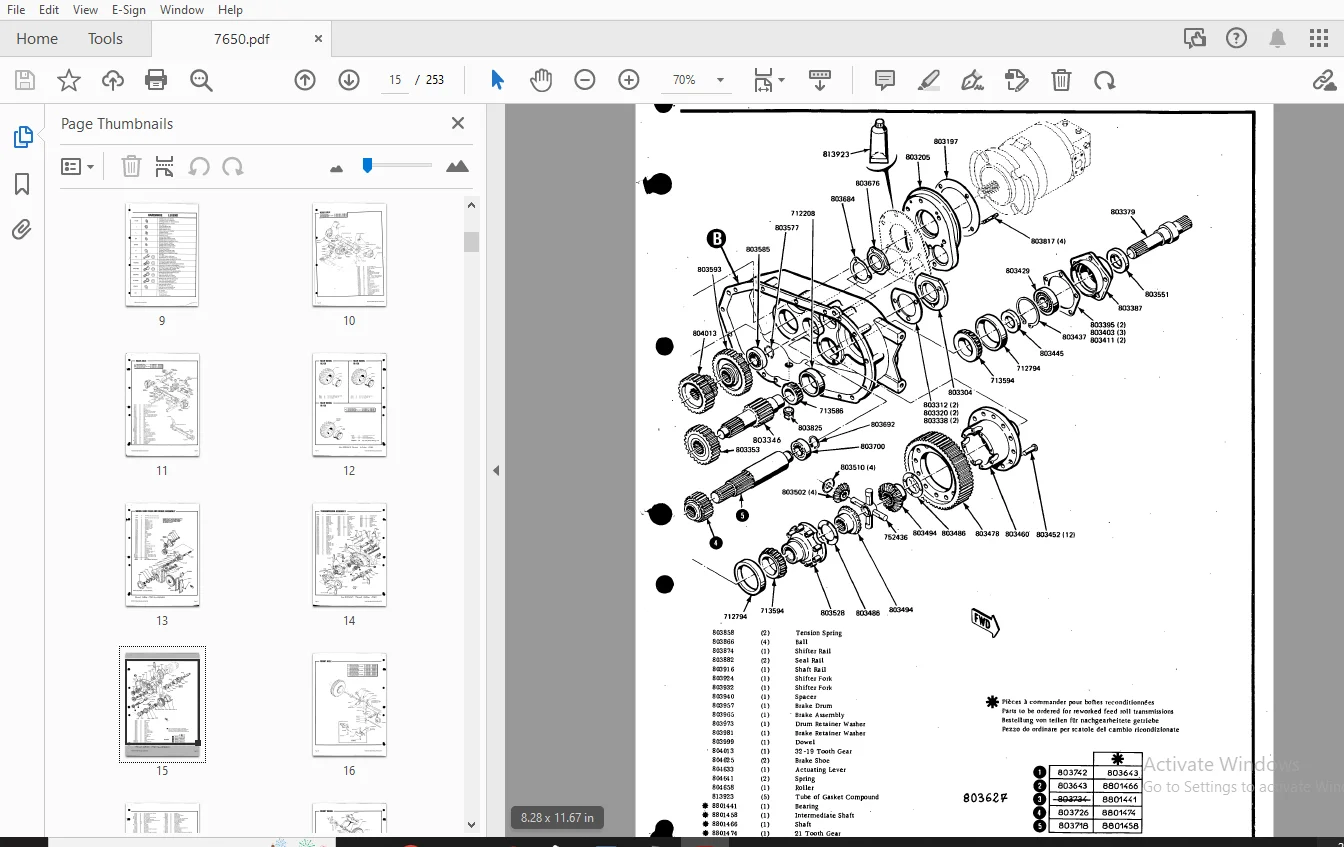Collapse the navigation pane arrow
Screen dimensions: 1344x847
coord(496,470)
